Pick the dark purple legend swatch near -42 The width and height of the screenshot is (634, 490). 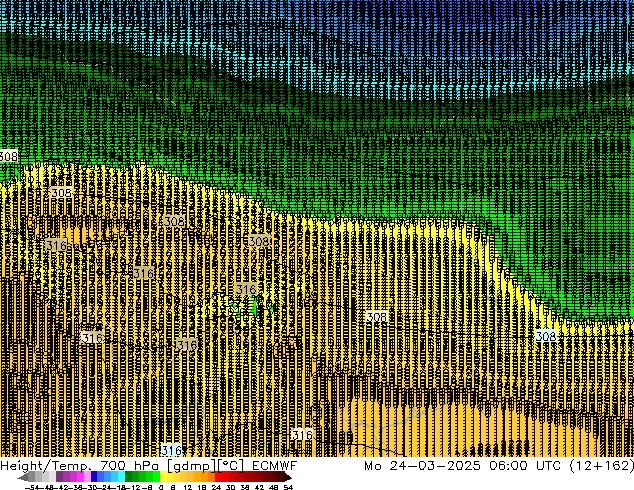pyautogui.click(x=59, y=477)
